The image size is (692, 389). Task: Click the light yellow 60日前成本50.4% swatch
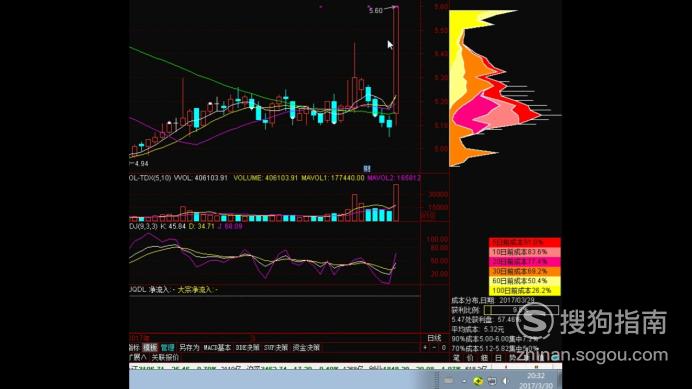525,281
